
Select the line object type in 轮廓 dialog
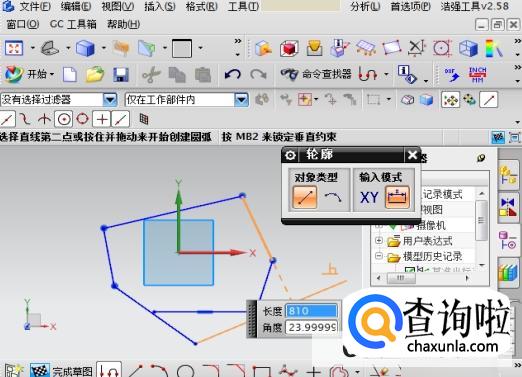pos(305,197)
